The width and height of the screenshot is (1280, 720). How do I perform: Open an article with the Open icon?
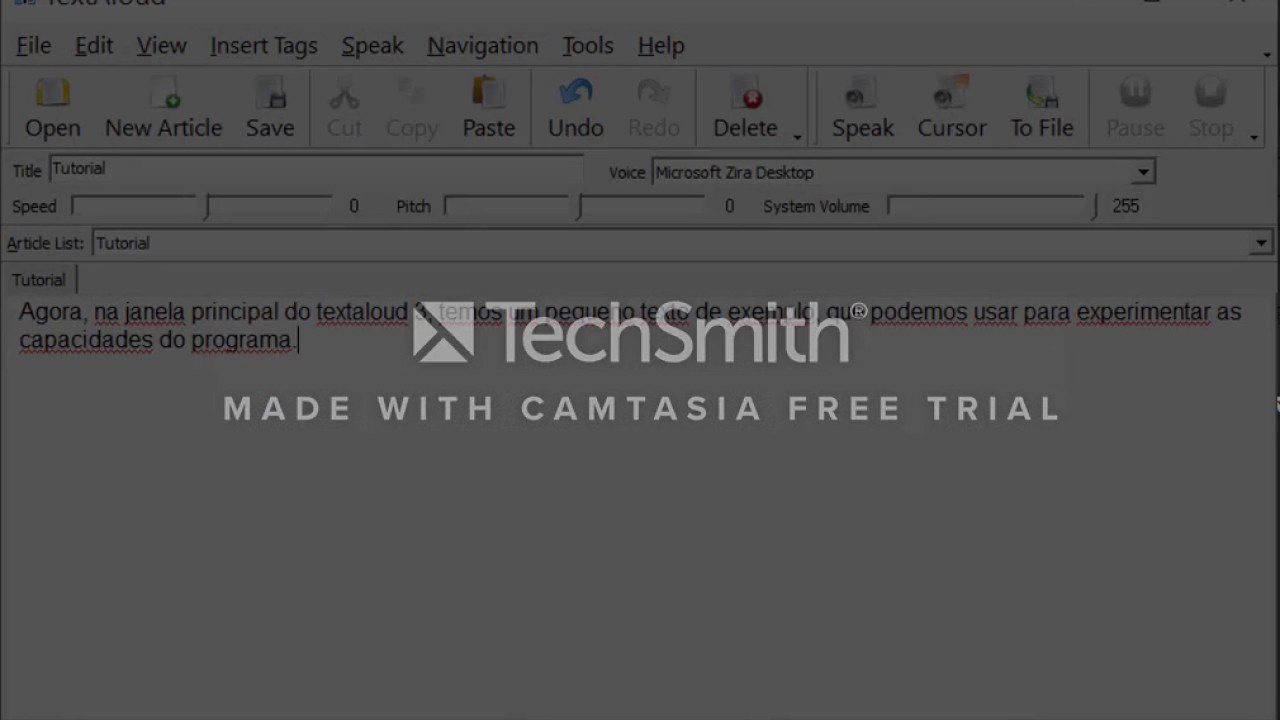pyautogui.click(x=52, y=108)
